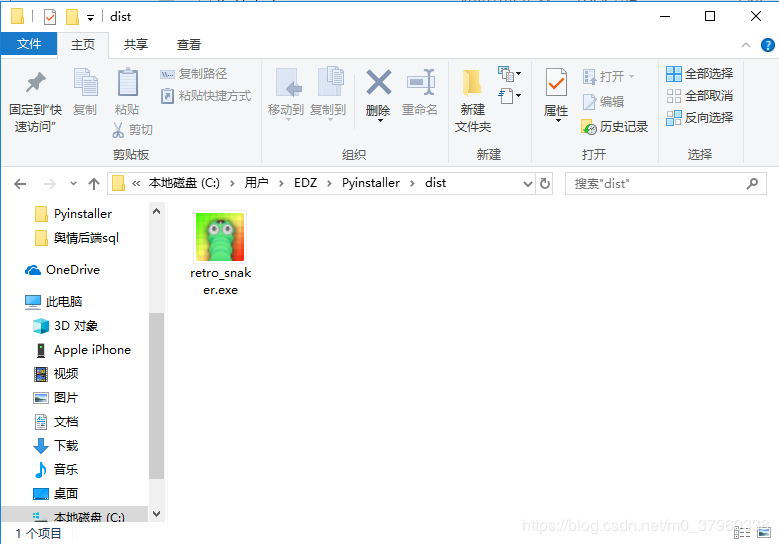The image size is (779, 544).
Task: Open the Easy access dropdown icon
Action: pos(509,95)
